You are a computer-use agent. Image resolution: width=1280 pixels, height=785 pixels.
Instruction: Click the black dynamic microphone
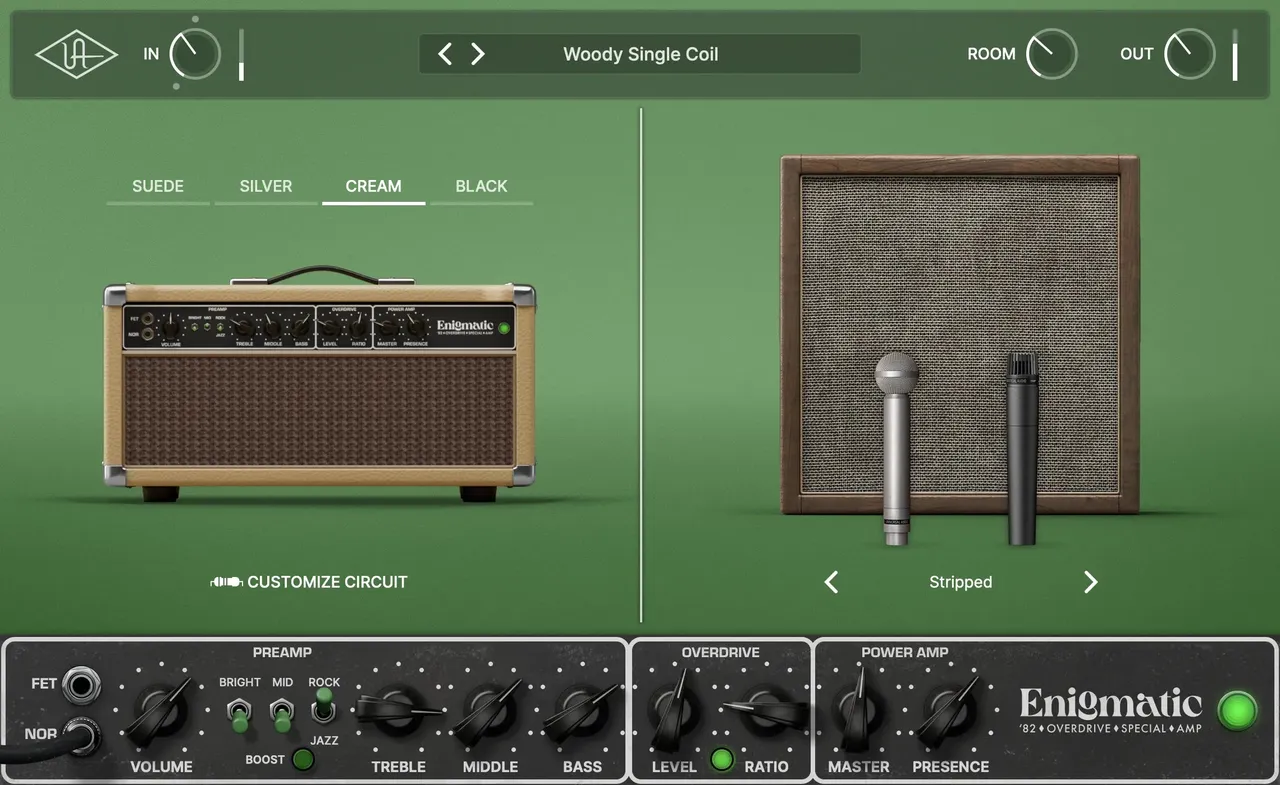tap(1022, 448)
